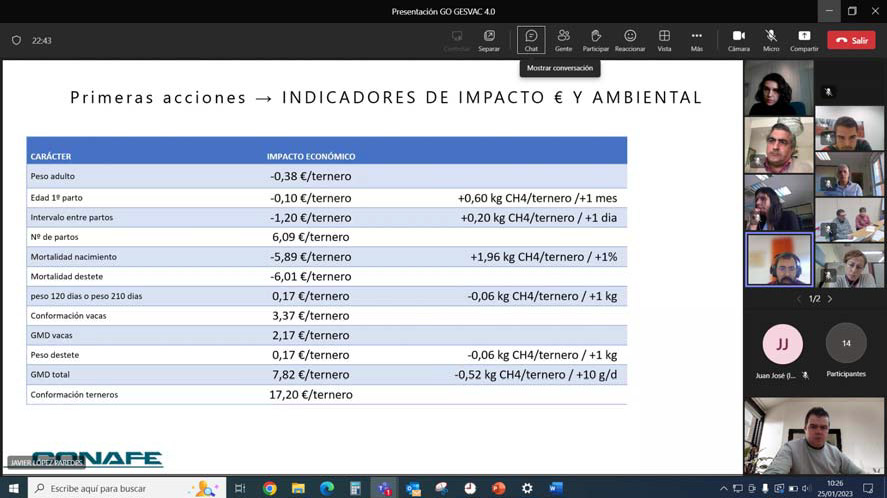Open Microsoft Edge from the taskbar
Image resolution: width=887 pixels, height=498 pixels.
click(x=327, y=488)
